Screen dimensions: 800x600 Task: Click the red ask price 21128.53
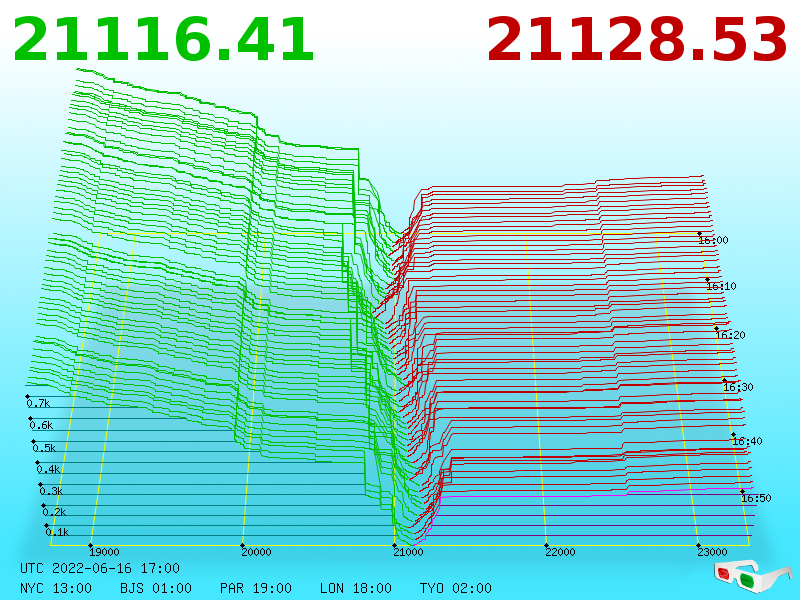tap(637, 40)
